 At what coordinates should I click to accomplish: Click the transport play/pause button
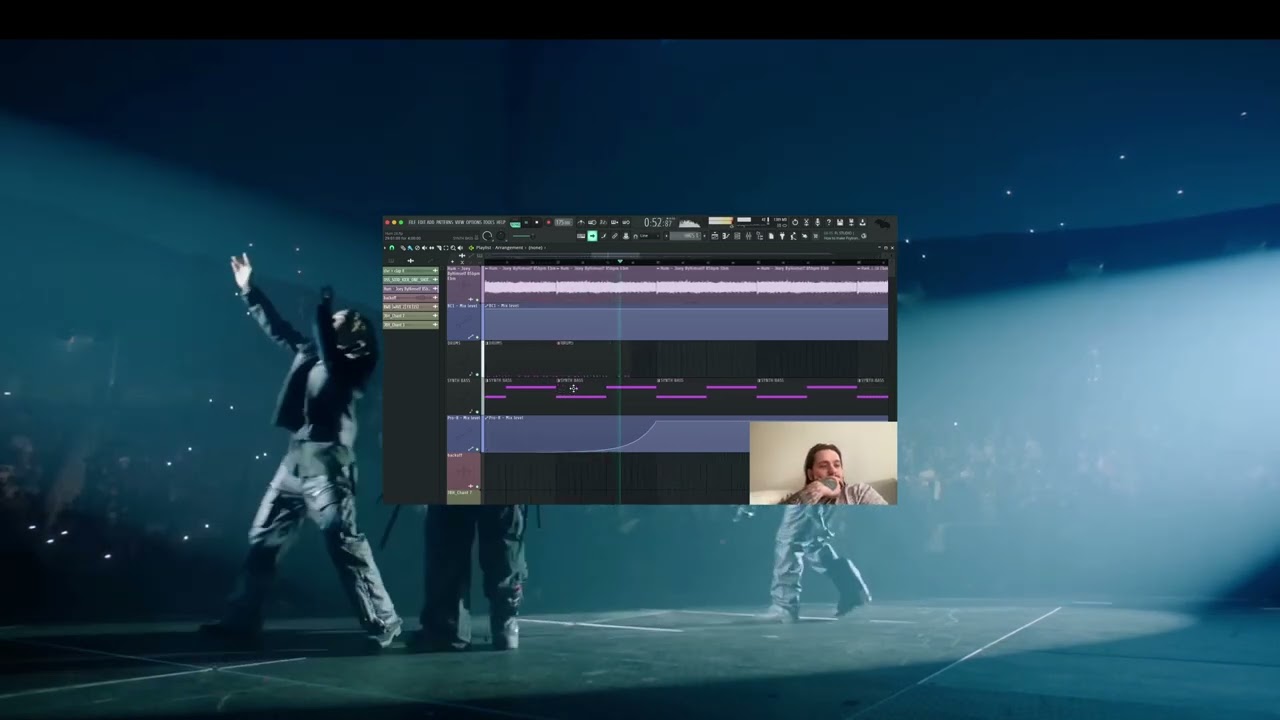point(526,222)
